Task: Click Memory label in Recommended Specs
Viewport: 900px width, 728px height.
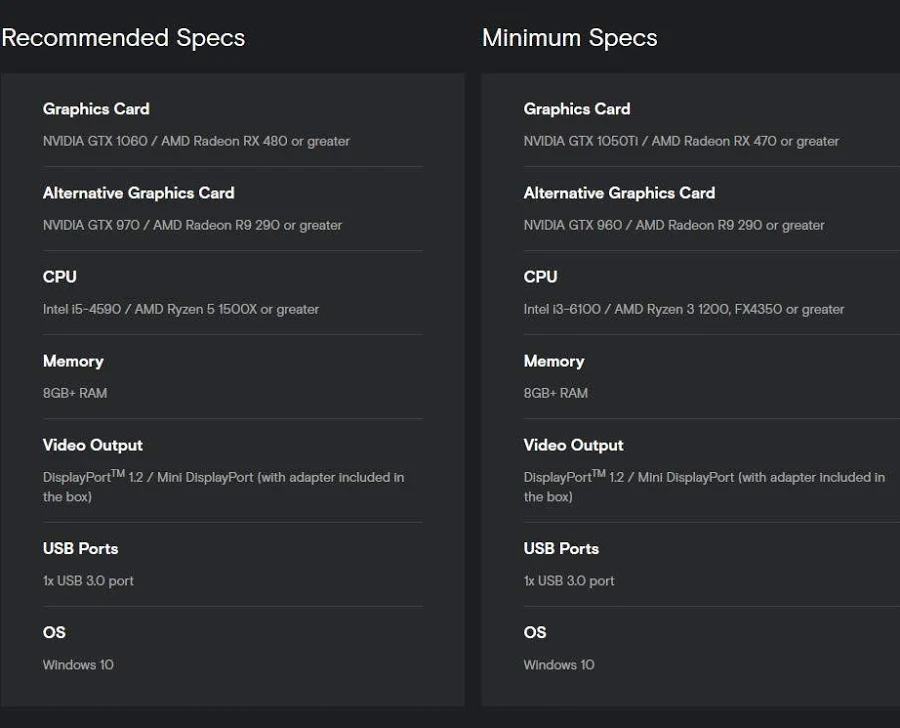Action: tap(73, 361)
